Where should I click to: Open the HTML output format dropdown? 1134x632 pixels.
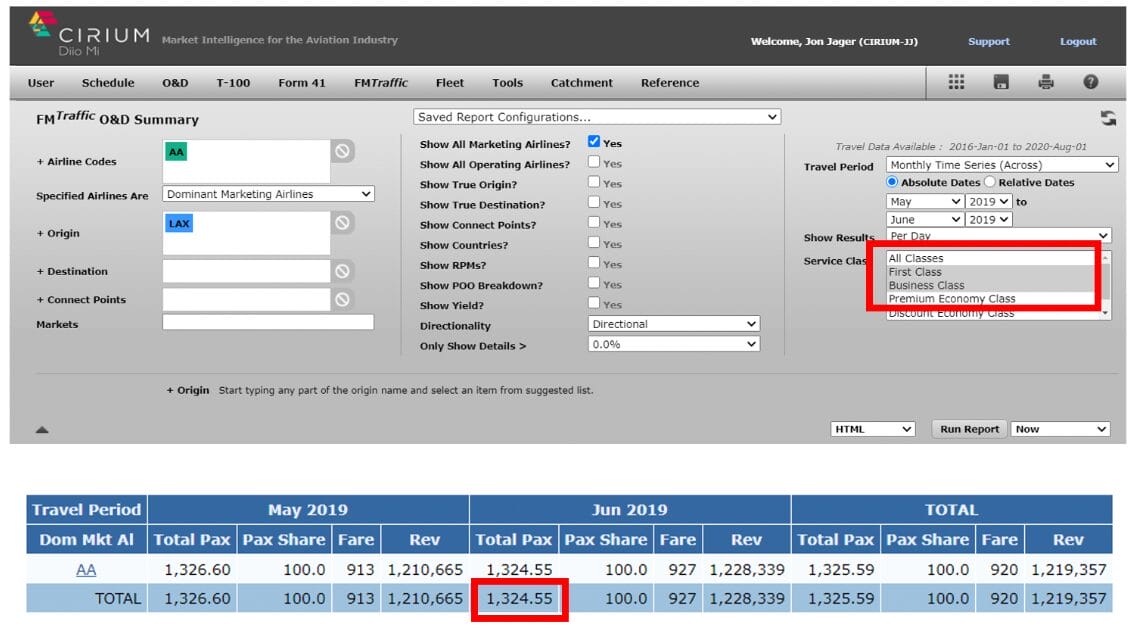(872, 429)
